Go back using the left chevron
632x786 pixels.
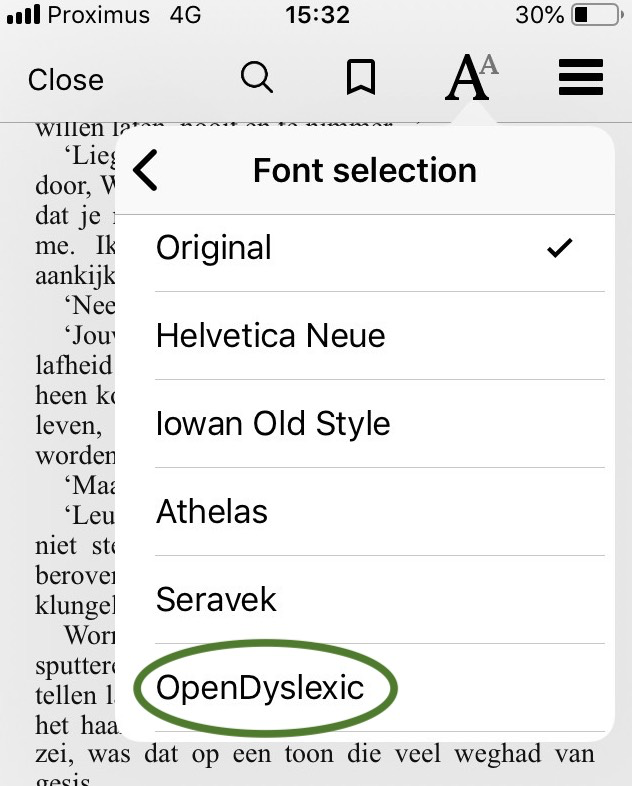coord(146,170)
